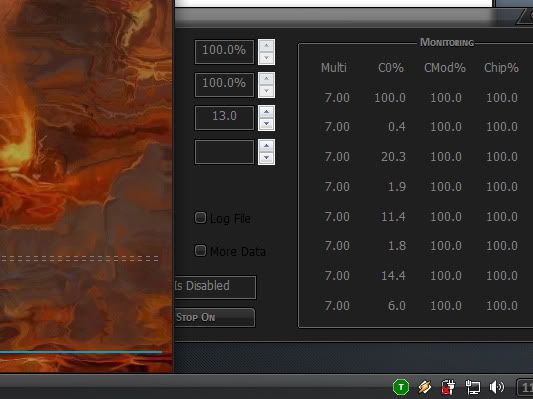Viewport: 533px width, 399px height.
Task: Select the empty value field below 13.0
Action: click(x=224, y=152)
